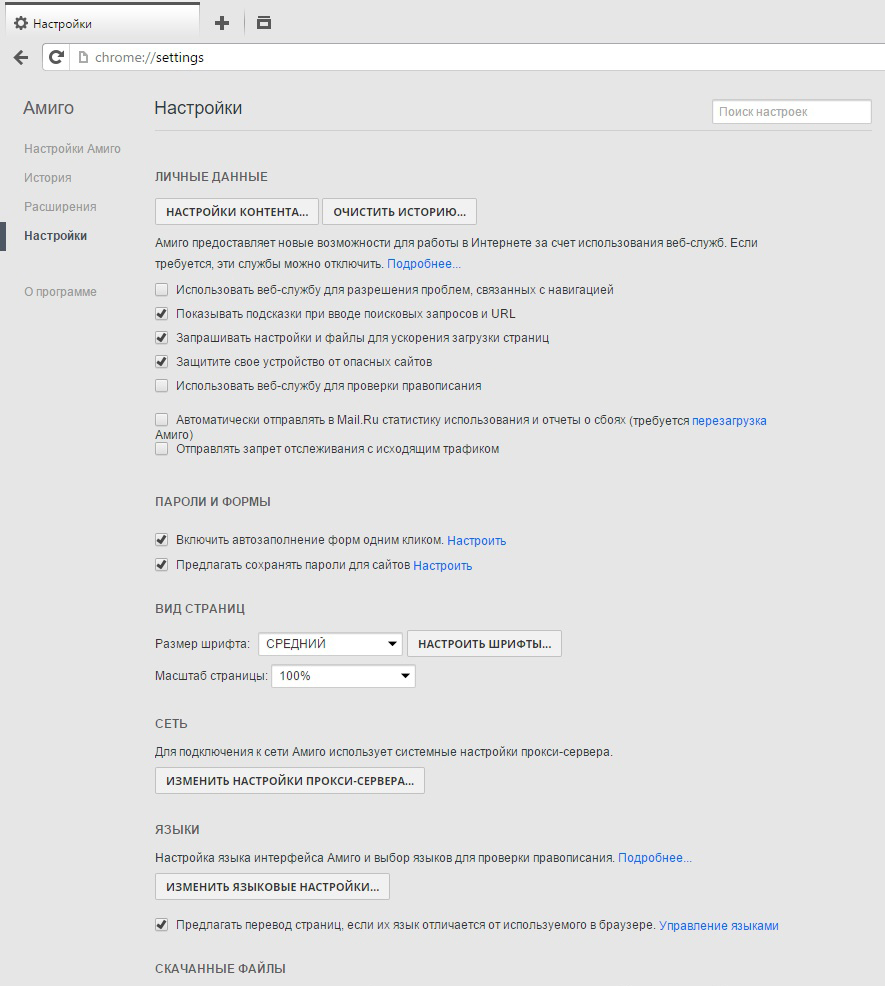
Task: Click перезагрузка link
Action: point(729,421)
